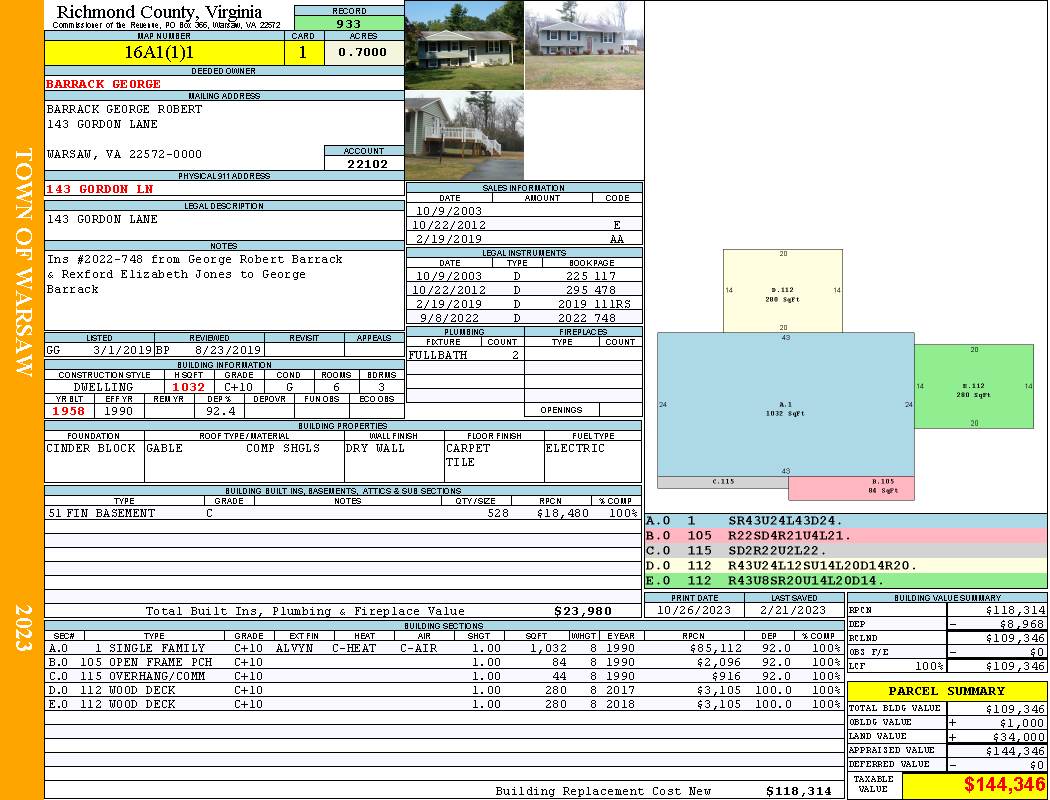
Task: Select account number 22102
Action: [x=367, y=163]
